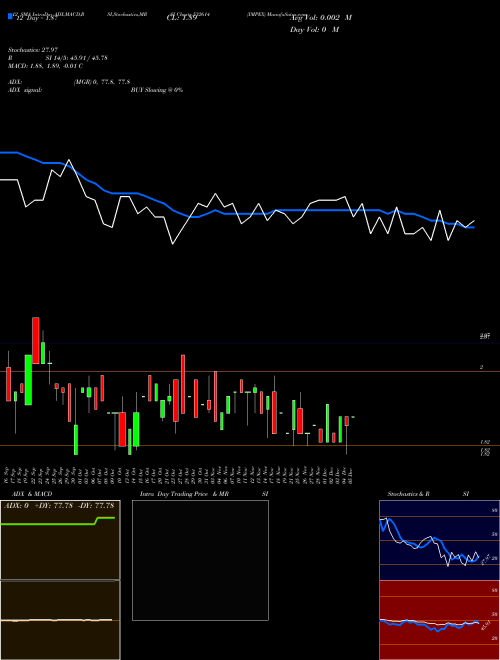Click the empty intraday trading price chart box

coord(200,560)
